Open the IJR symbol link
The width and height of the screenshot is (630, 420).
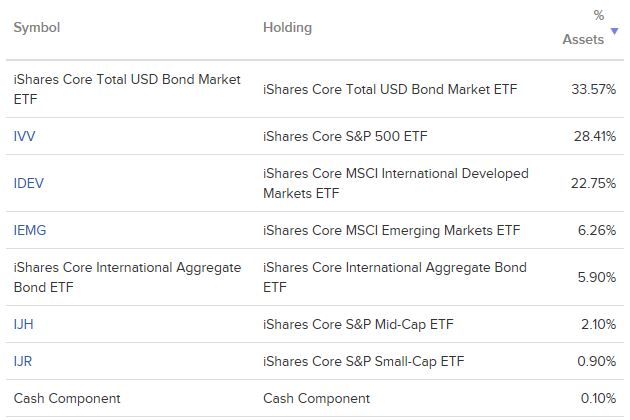[x=23, y=361]
